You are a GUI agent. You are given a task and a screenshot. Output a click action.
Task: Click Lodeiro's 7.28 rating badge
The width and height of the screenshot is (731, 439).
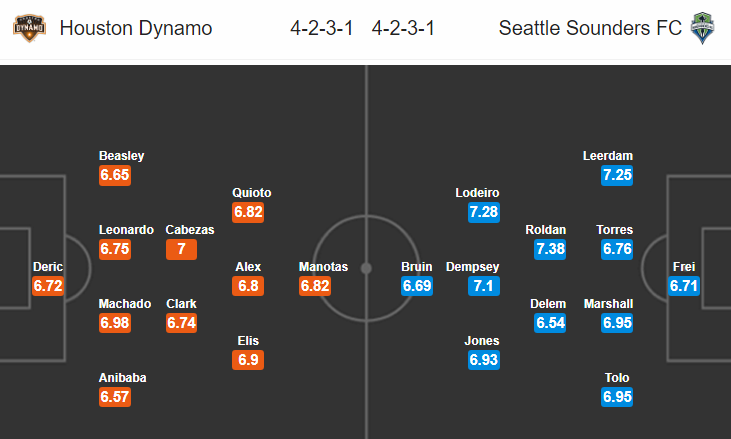click(483, 212)
